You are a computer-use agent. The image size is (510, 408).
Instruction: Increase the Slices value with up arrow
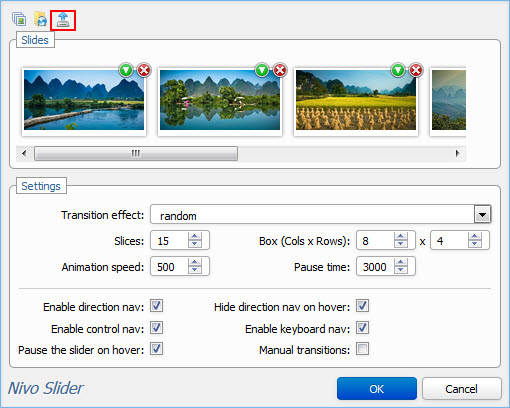pyautogui.click(x=195, y=236)
